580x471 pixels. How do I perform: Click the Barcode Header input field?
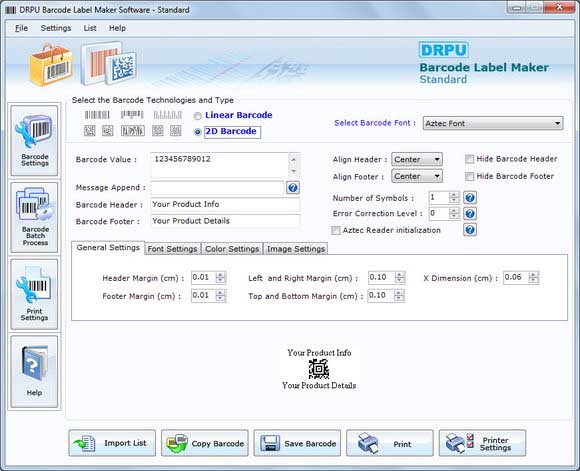[x=225, y=205]
